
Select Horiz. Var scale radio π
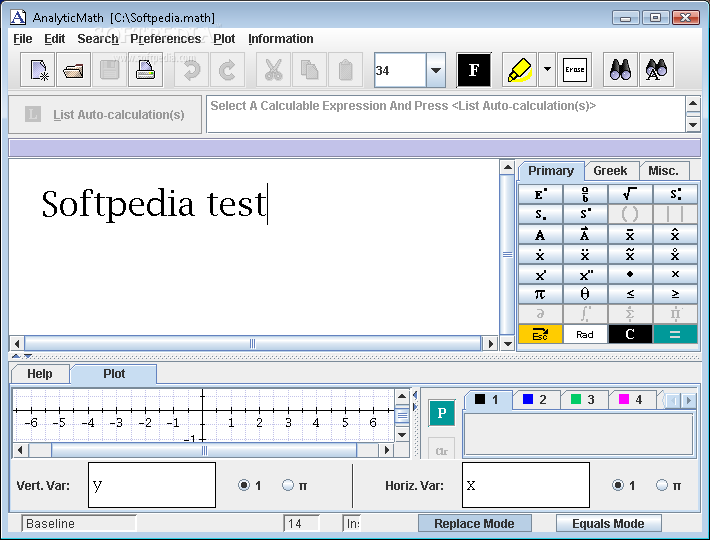pos(662,485)
